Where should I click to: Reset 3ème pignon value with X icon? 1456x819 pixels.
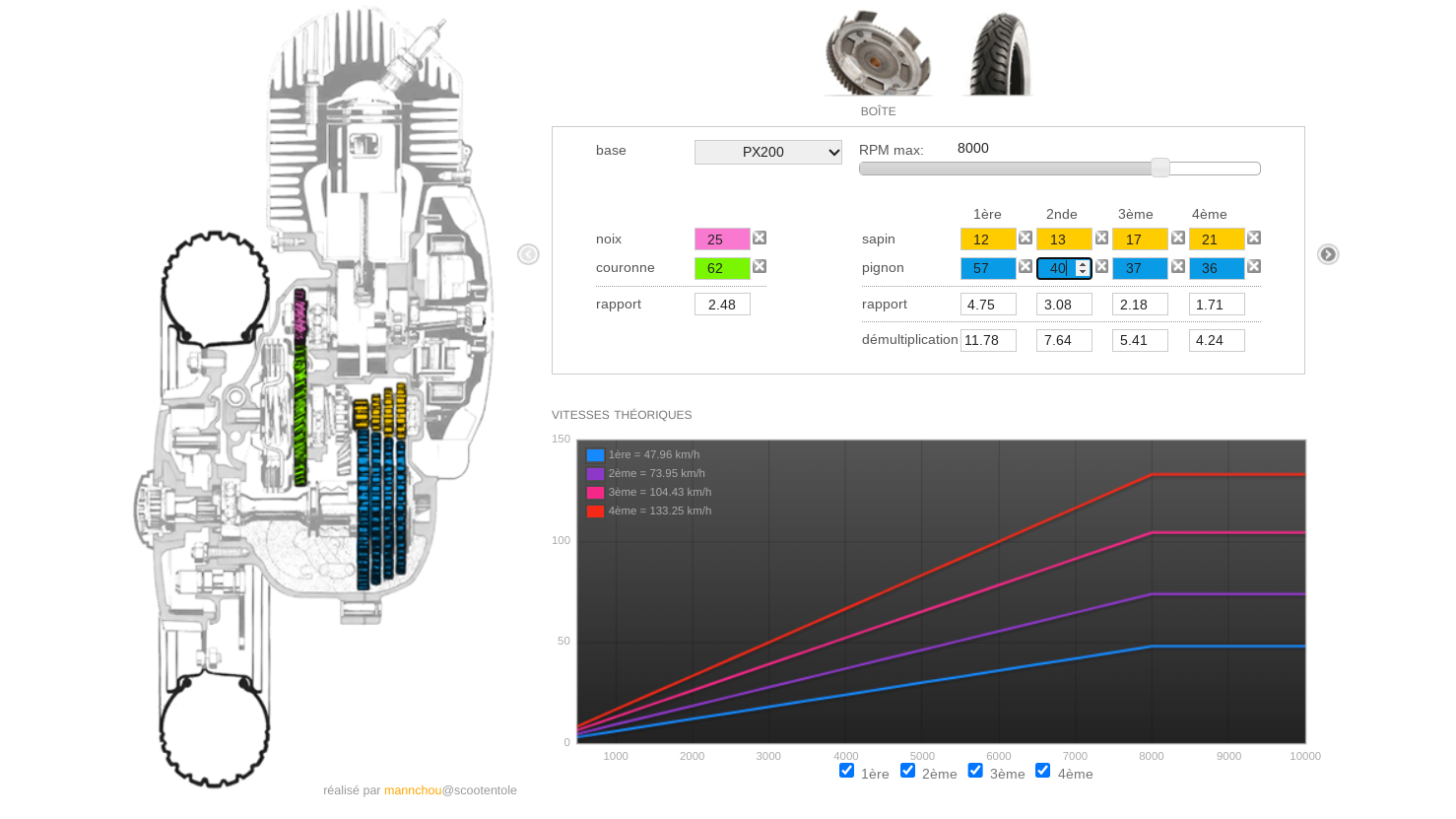1177,266
